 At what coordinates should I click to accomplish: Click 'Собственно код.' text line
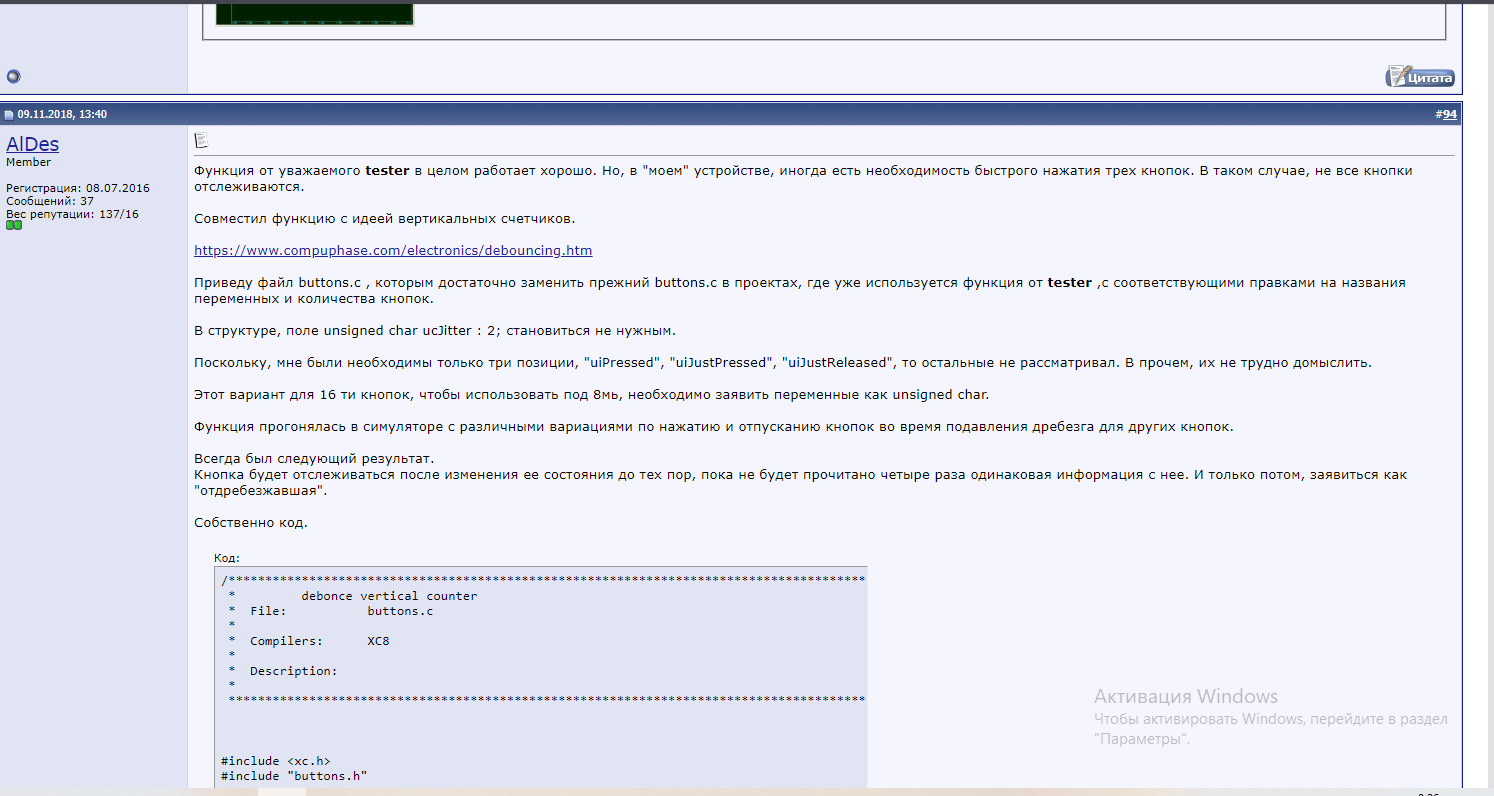[x=251, y=522]
